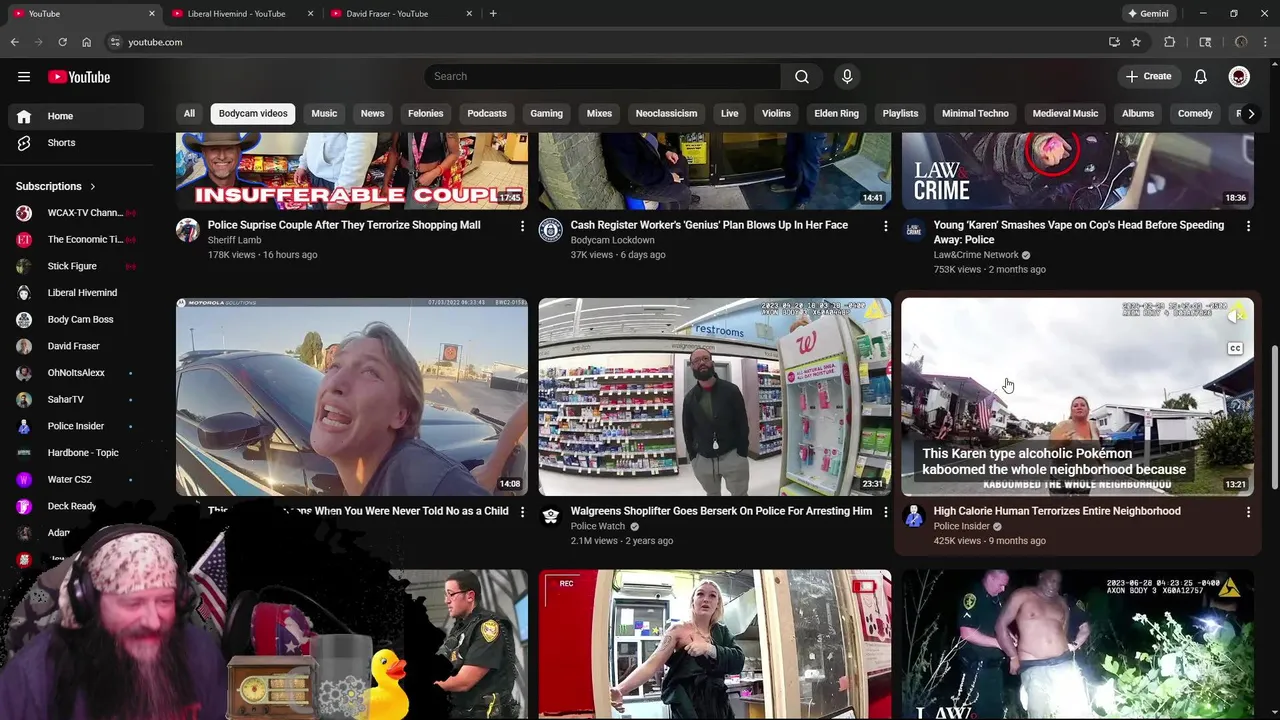This screenshot has height=720, width=1280.
Task: Bookmark this page with star icon
Action: [1136, 42]
